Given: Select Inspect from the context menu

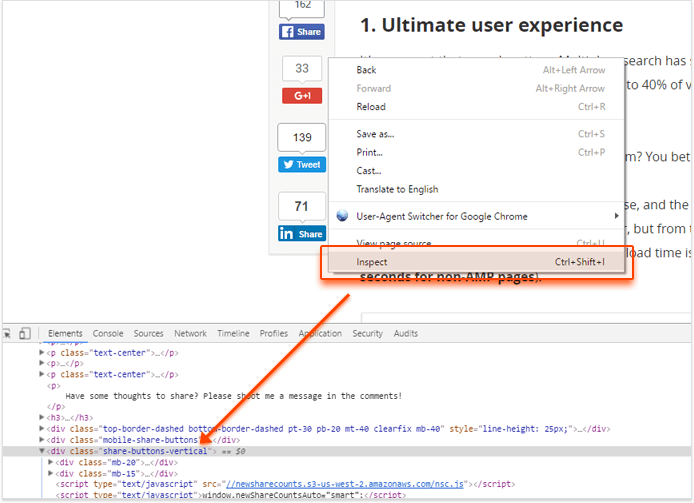Looking at the screenshot, I should (476, 262).
